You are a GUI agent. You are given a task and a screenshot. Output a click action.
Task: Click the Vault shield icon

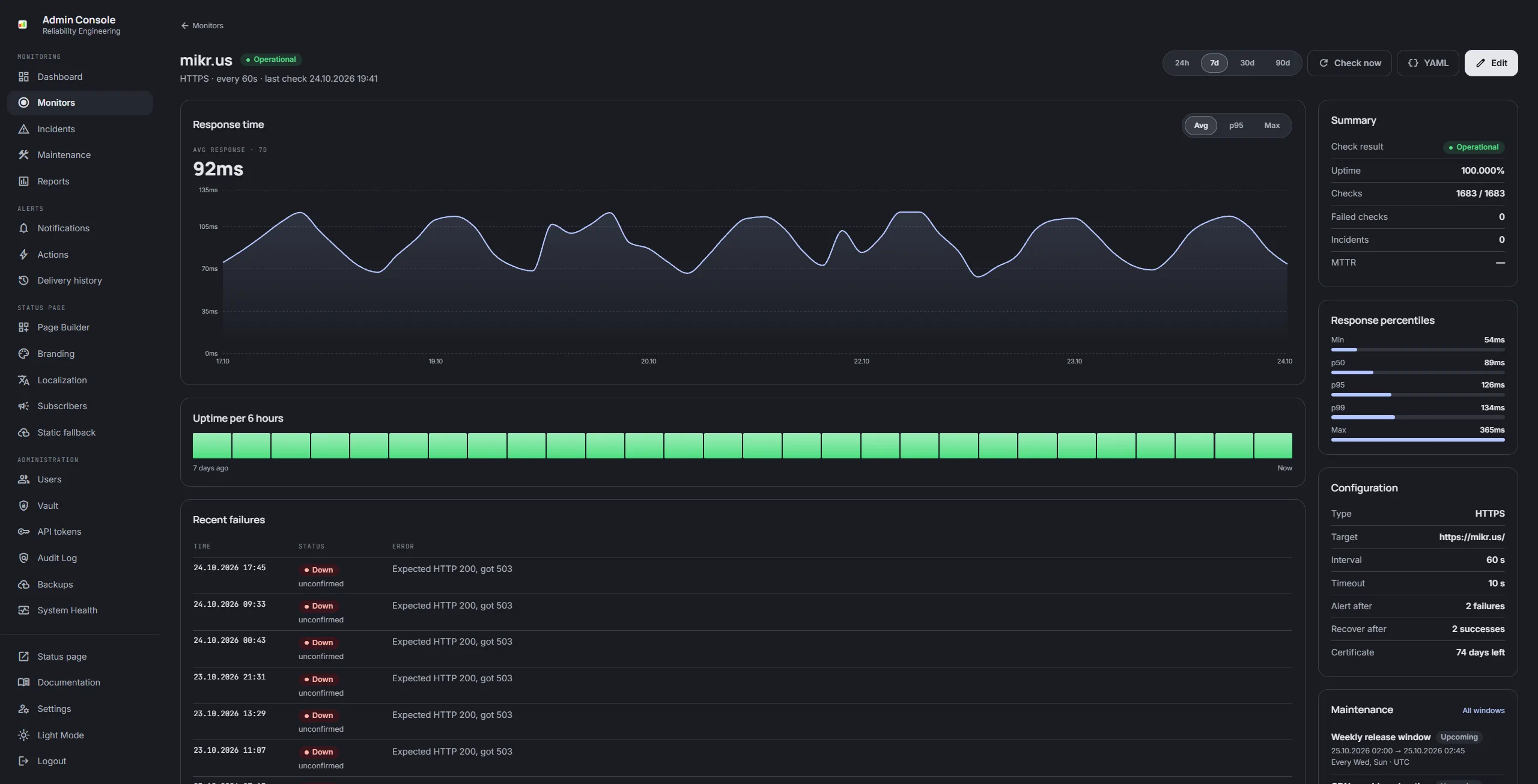coord(23,506)
